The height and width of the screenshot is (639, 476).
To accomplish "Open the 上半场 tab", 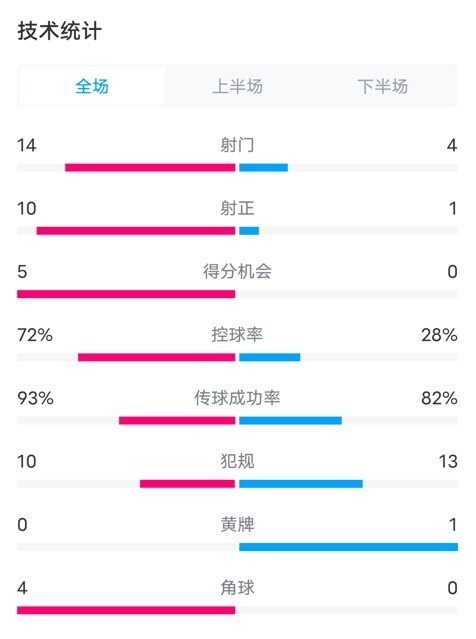I will coord(237,86).
